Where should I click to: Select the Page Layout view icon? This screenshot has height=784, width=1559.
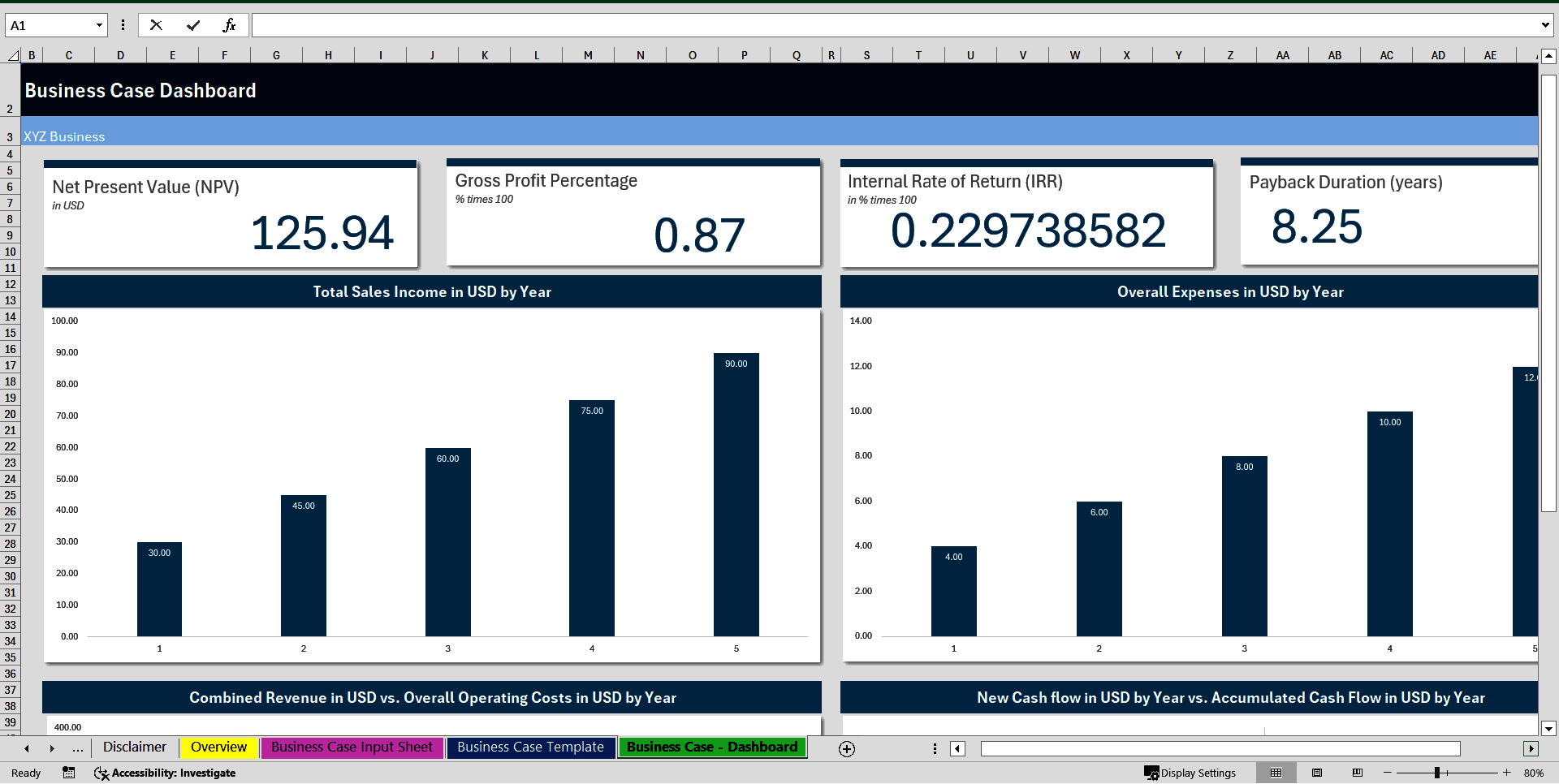point(1316,773)
